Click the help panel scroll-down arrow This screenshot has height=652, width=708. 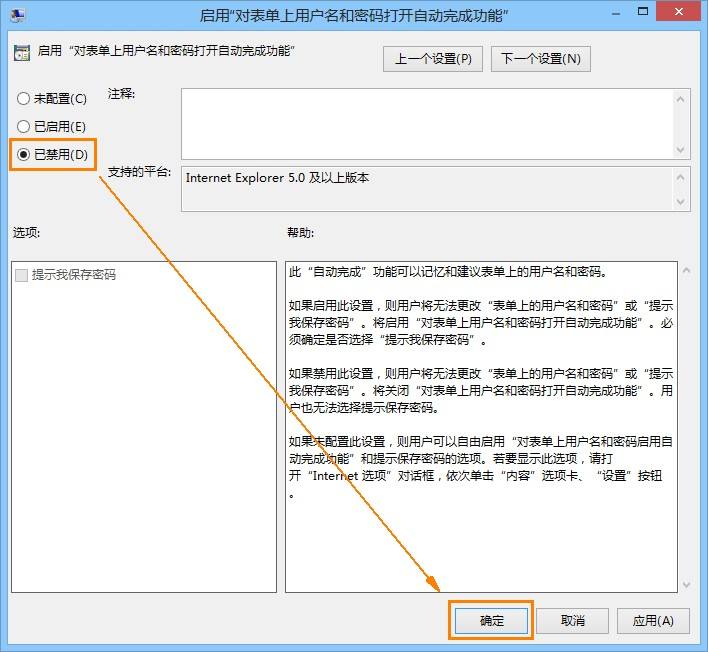click(686, 585)
